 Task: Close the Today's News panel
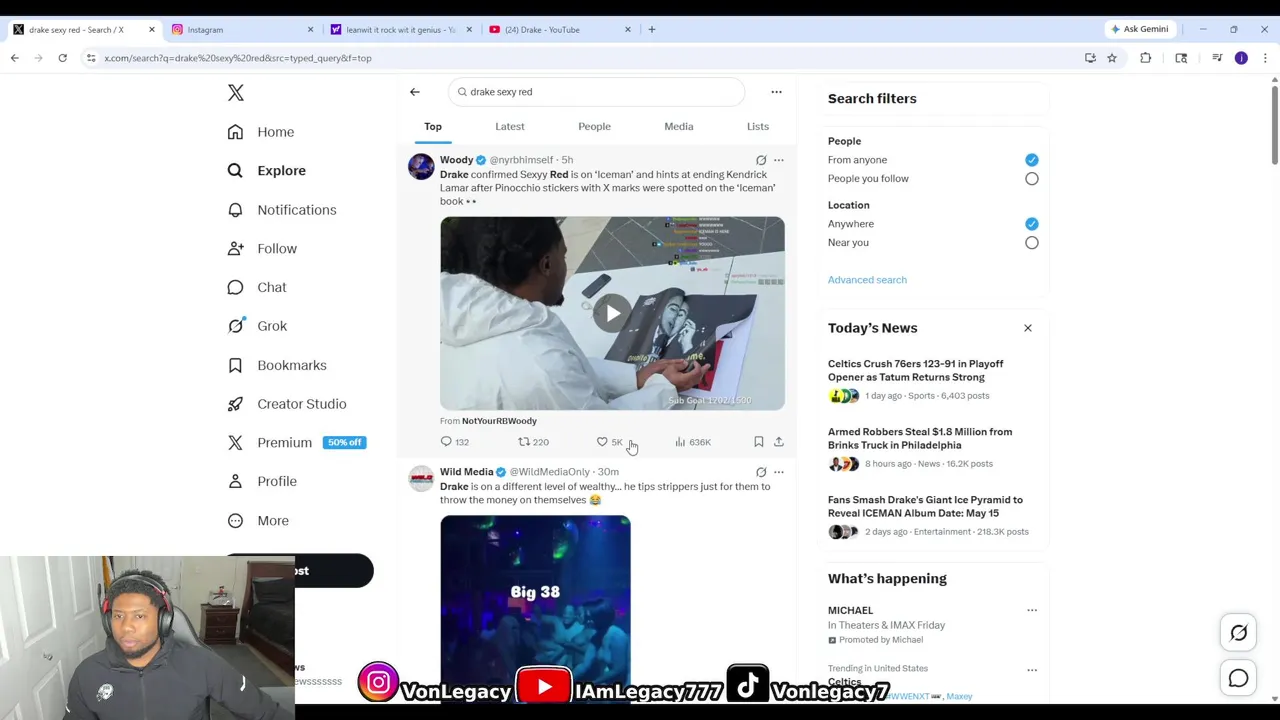(1027, 328)
